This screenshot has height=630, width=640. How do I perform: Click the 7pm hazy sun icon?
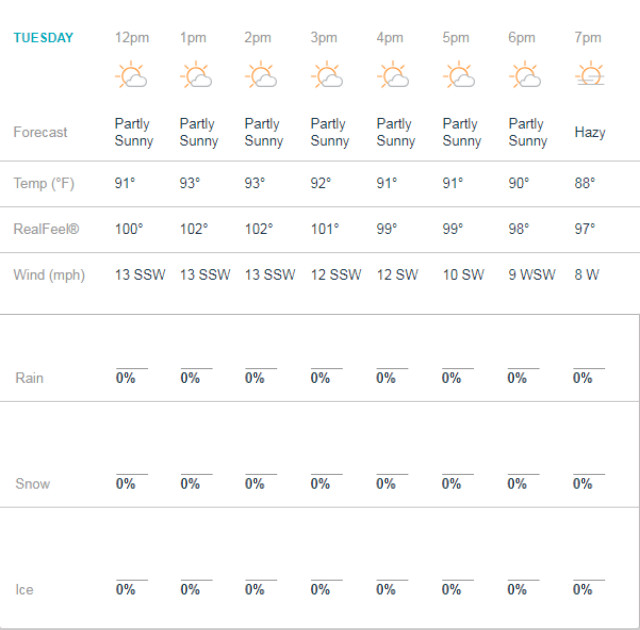point(590,73)
